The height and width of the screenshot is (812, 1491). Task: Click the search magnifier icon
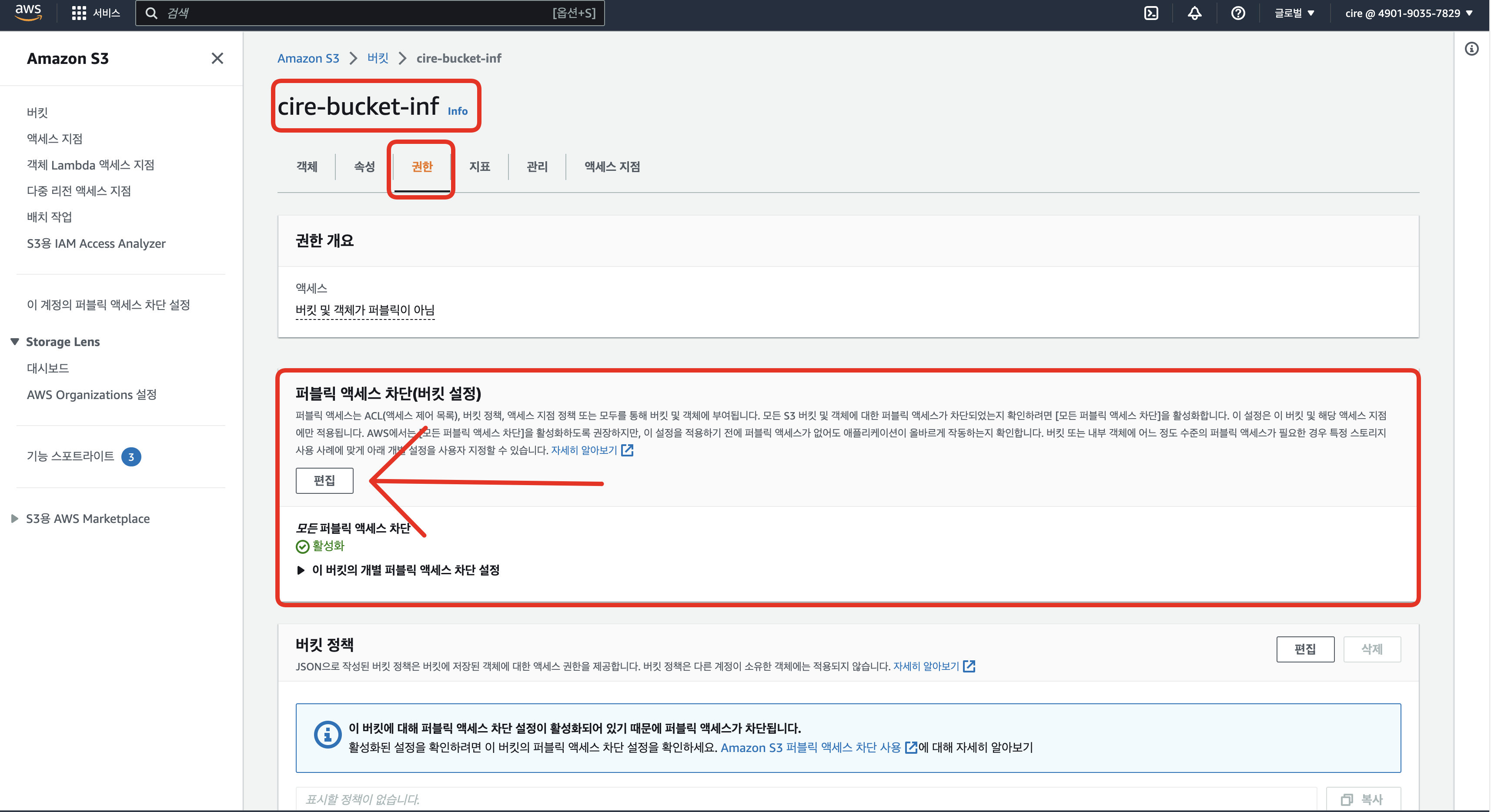coord(151,13)
